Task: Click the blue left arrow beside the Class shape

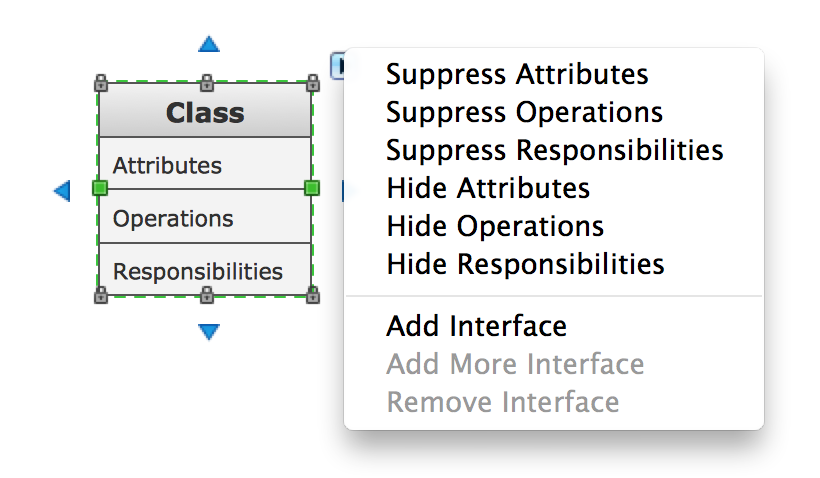Action: 62,190
